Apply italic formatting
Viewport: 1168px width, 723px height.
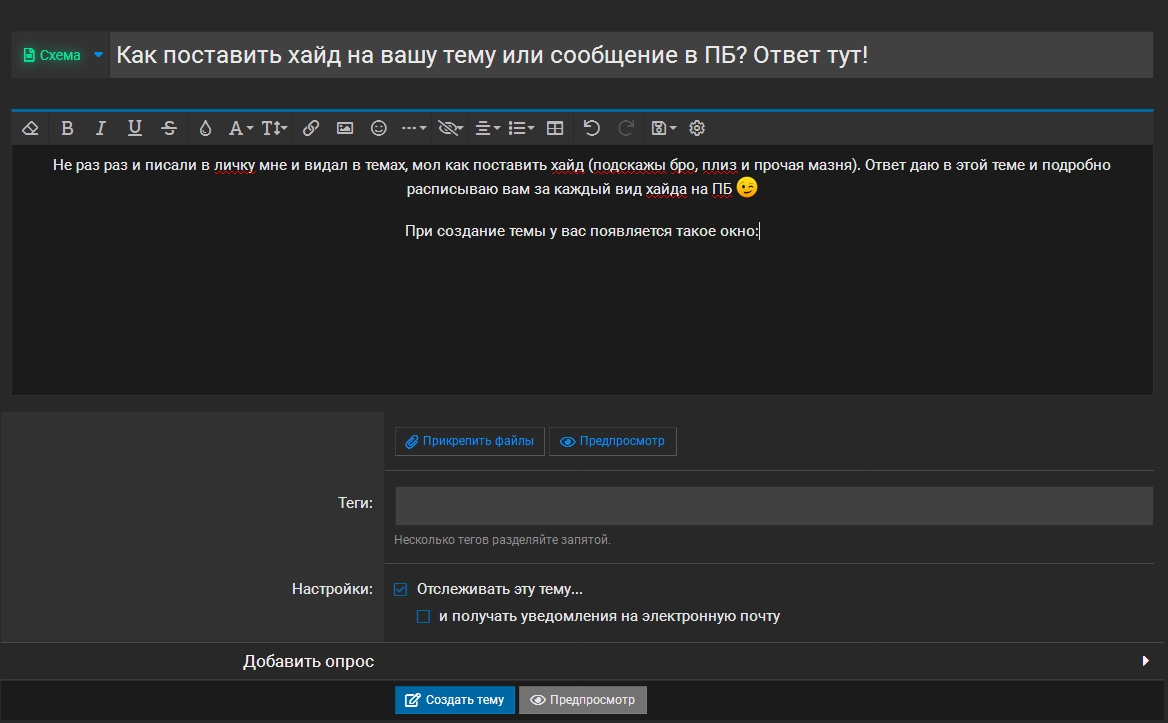[x=101, y=128]
